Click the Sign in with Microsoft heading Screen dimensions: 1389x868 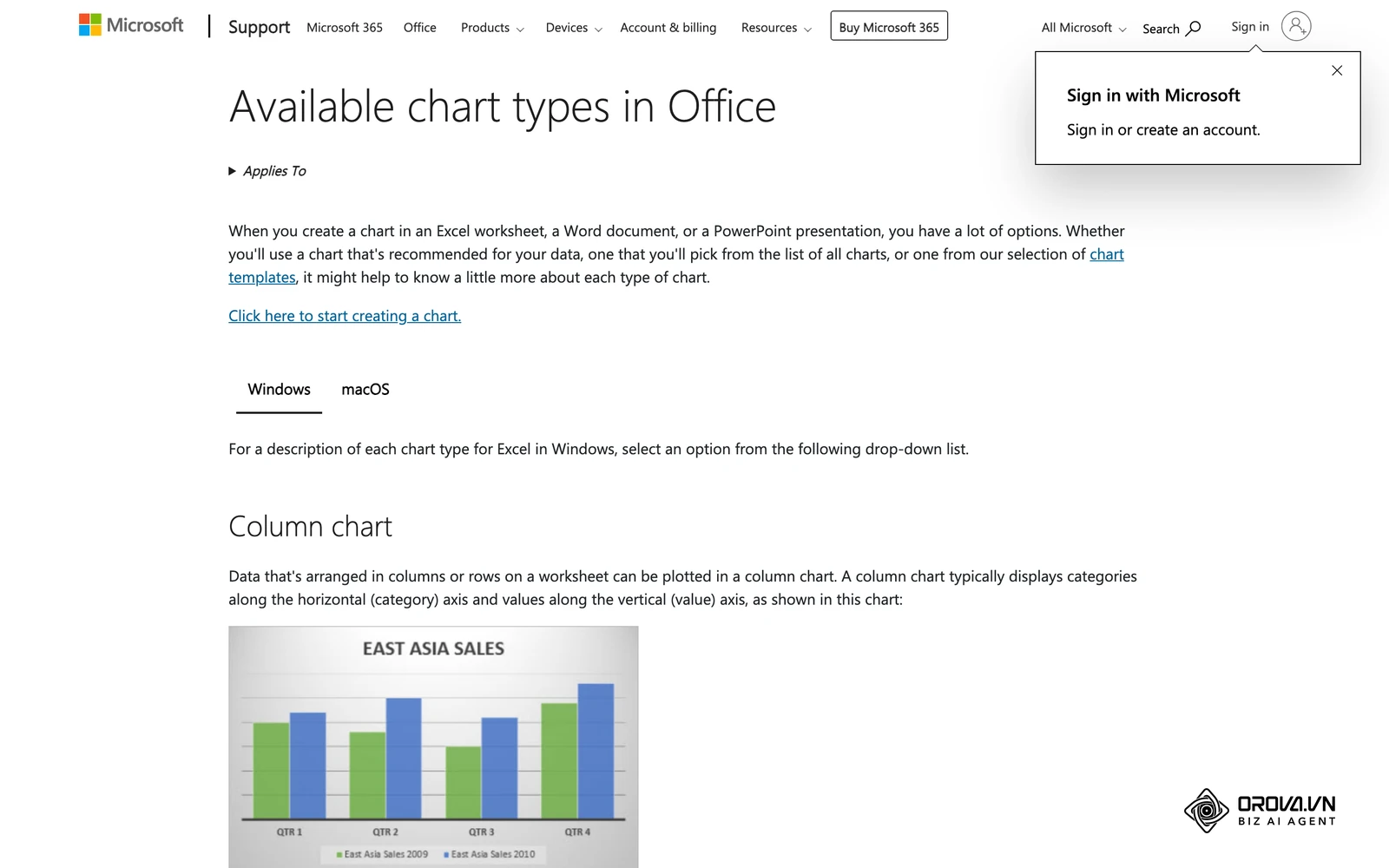[x=1153, y=95]
